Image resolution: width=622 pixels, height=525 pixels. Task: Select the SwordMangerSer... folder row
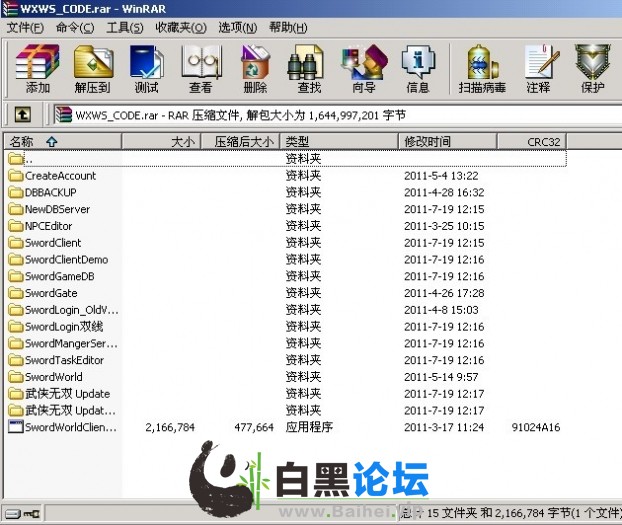(286, 343)
